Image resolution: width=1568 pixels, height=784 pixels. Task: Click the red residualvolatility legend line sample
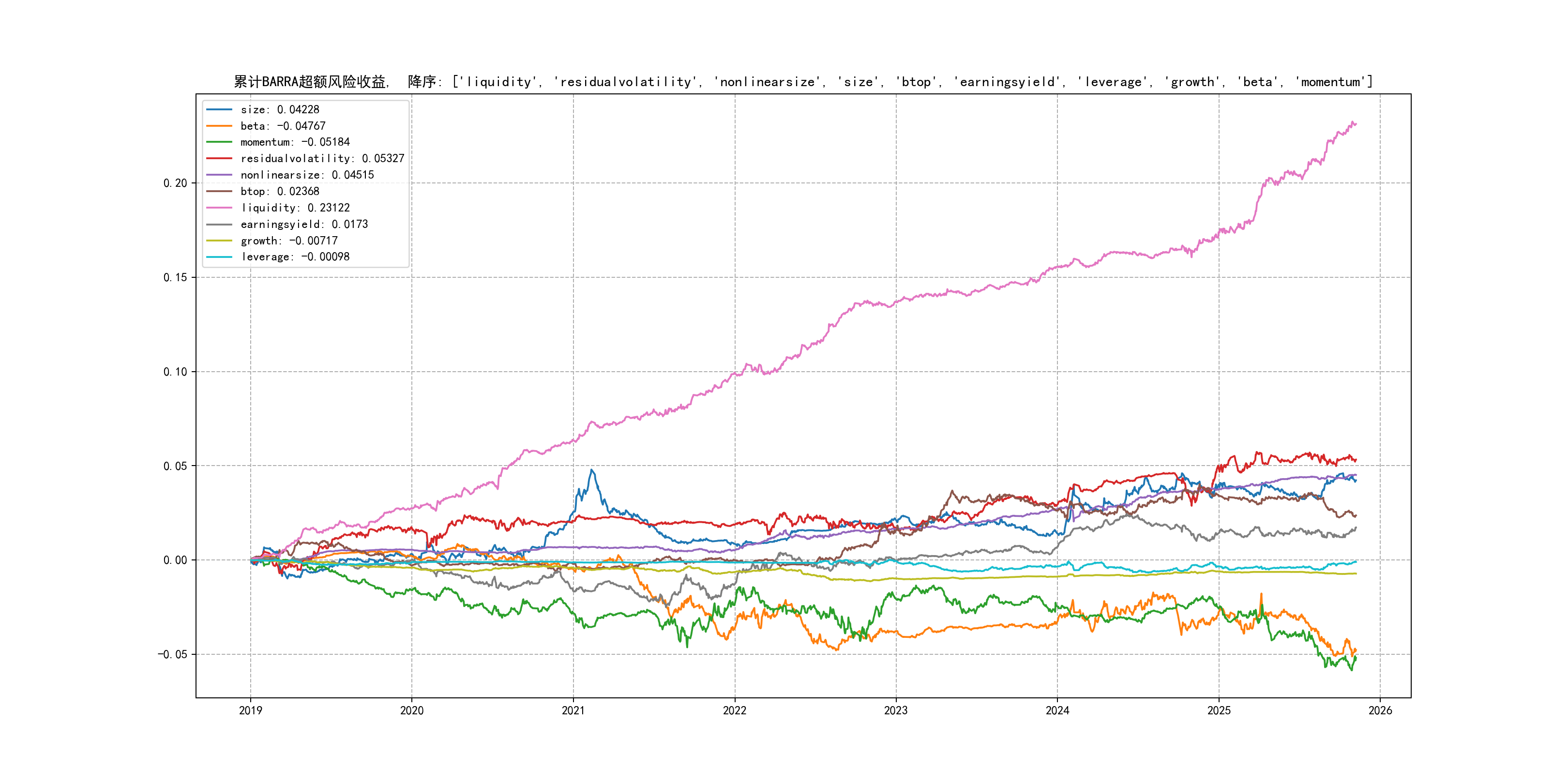219,158
